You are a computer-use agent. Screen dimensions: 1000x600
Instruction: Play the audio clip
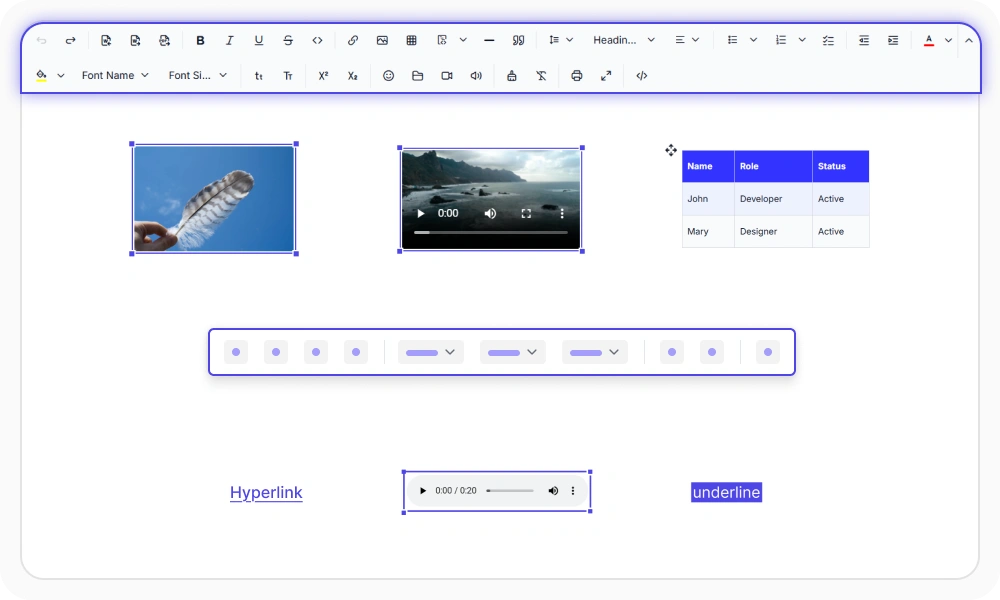(x=422, y=490)
